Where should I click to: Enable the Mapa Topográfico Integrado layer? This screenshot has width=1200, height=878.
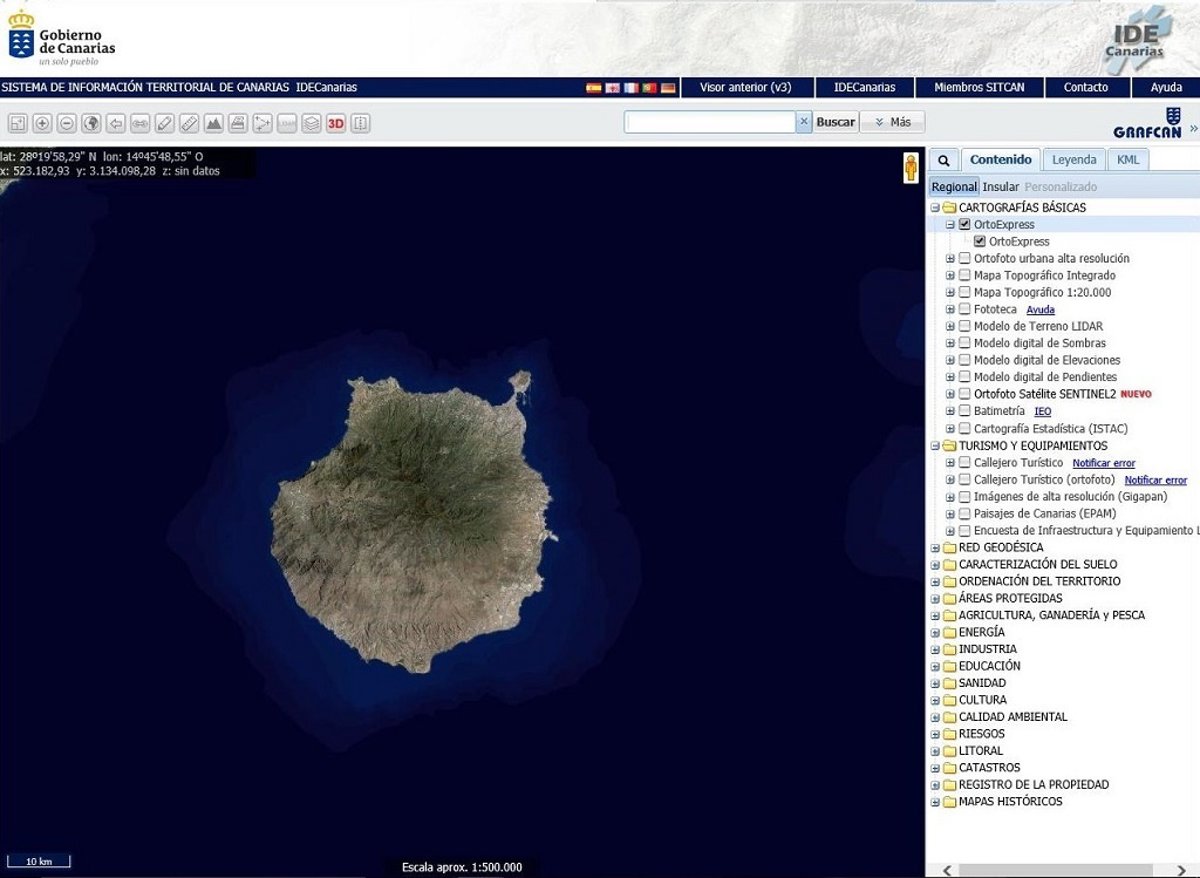coord(965,276)
